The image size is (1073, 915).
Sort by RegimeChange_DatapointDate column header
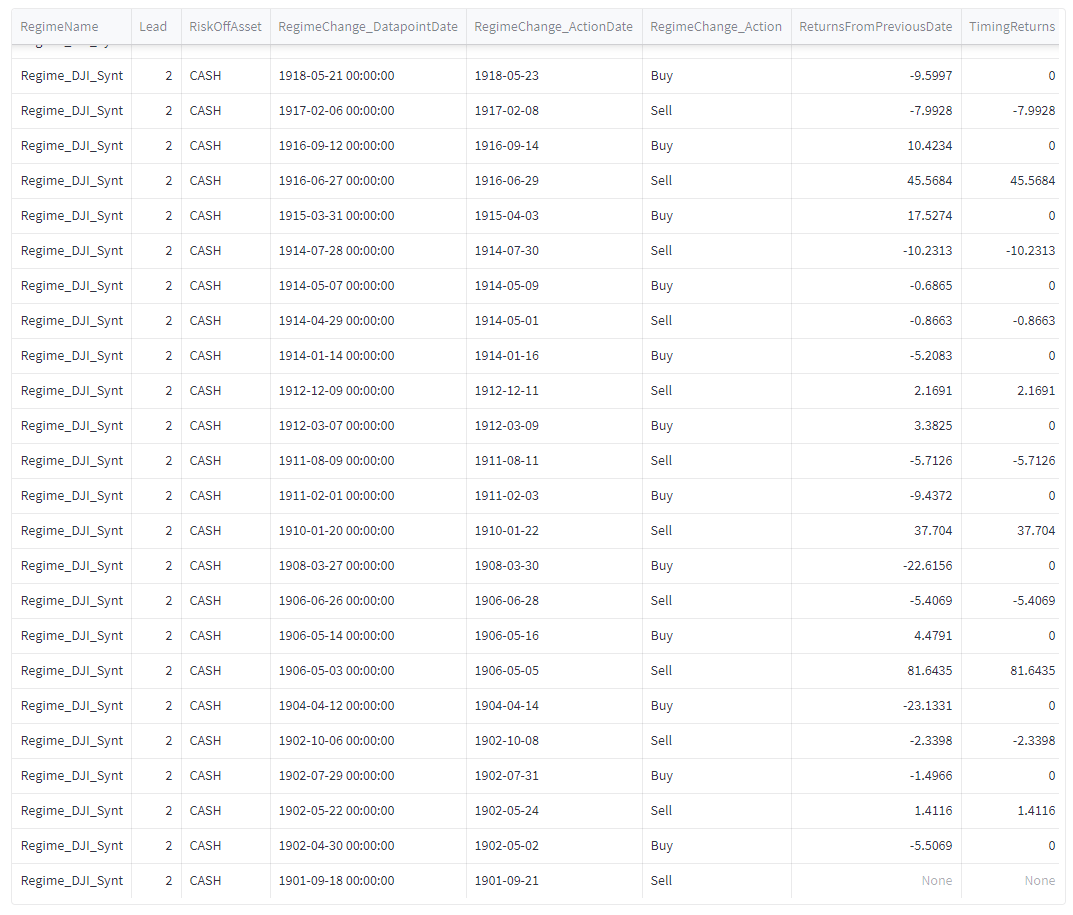tap(368, 26)
